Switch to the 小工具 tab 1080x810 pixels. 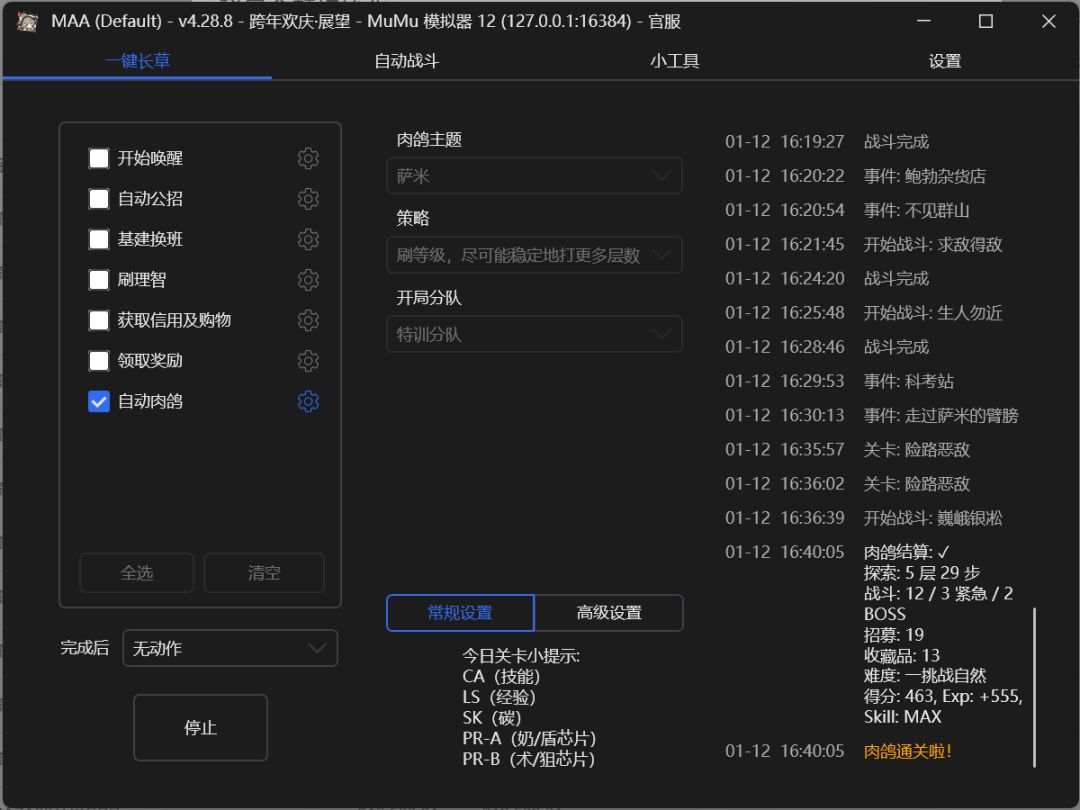point(675,61)
